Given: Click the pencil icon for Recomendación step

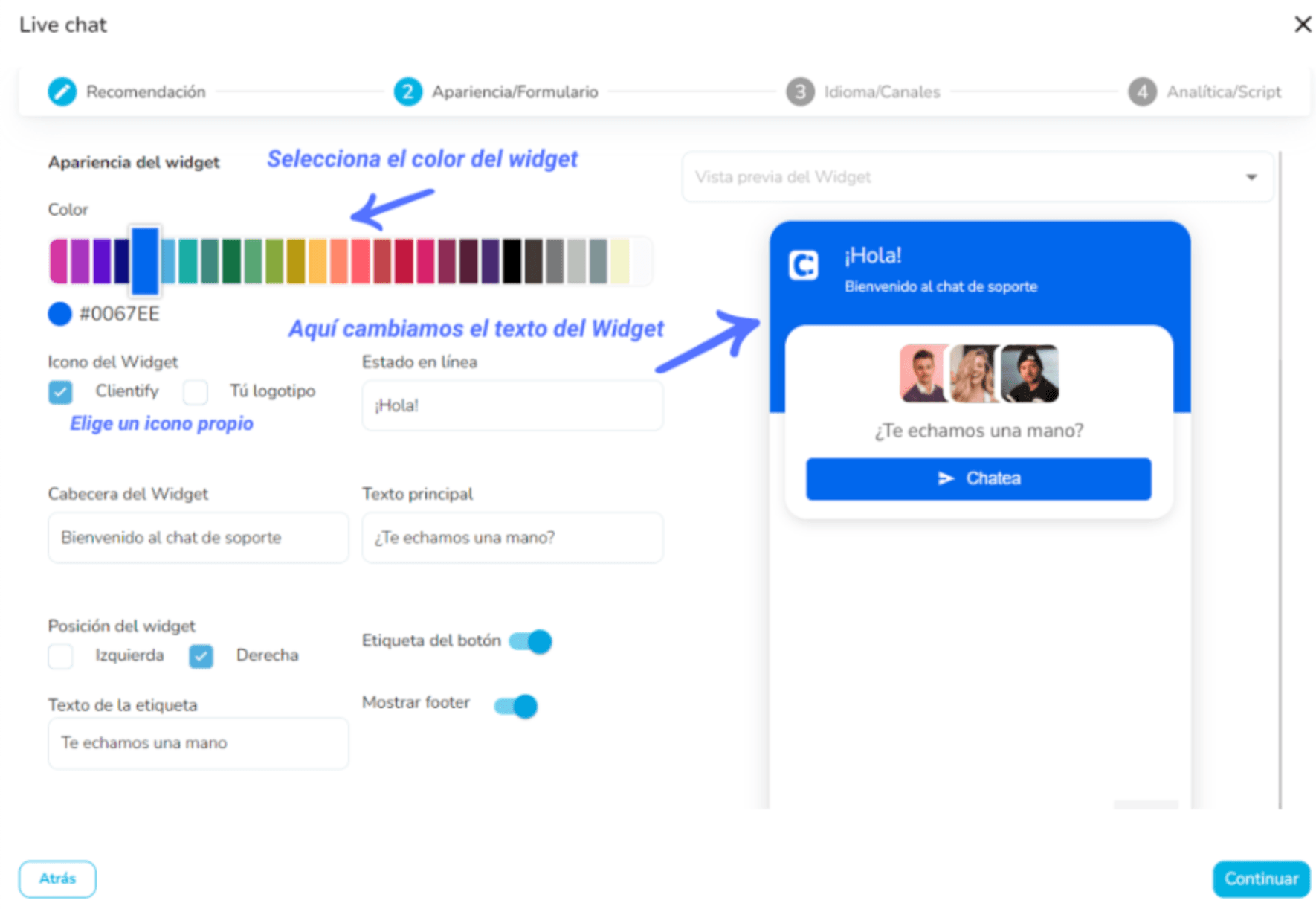Looking at the screenshot, I should click(x=62, y=92).
